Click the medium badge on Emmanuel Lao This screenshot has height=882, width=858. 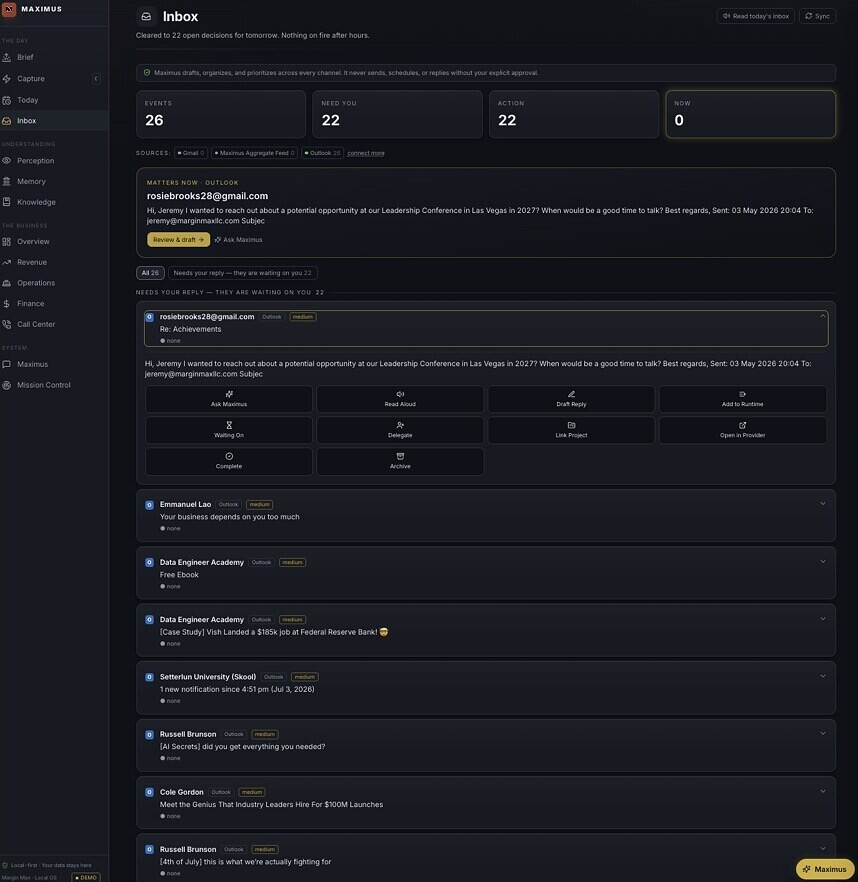point(259,505)
